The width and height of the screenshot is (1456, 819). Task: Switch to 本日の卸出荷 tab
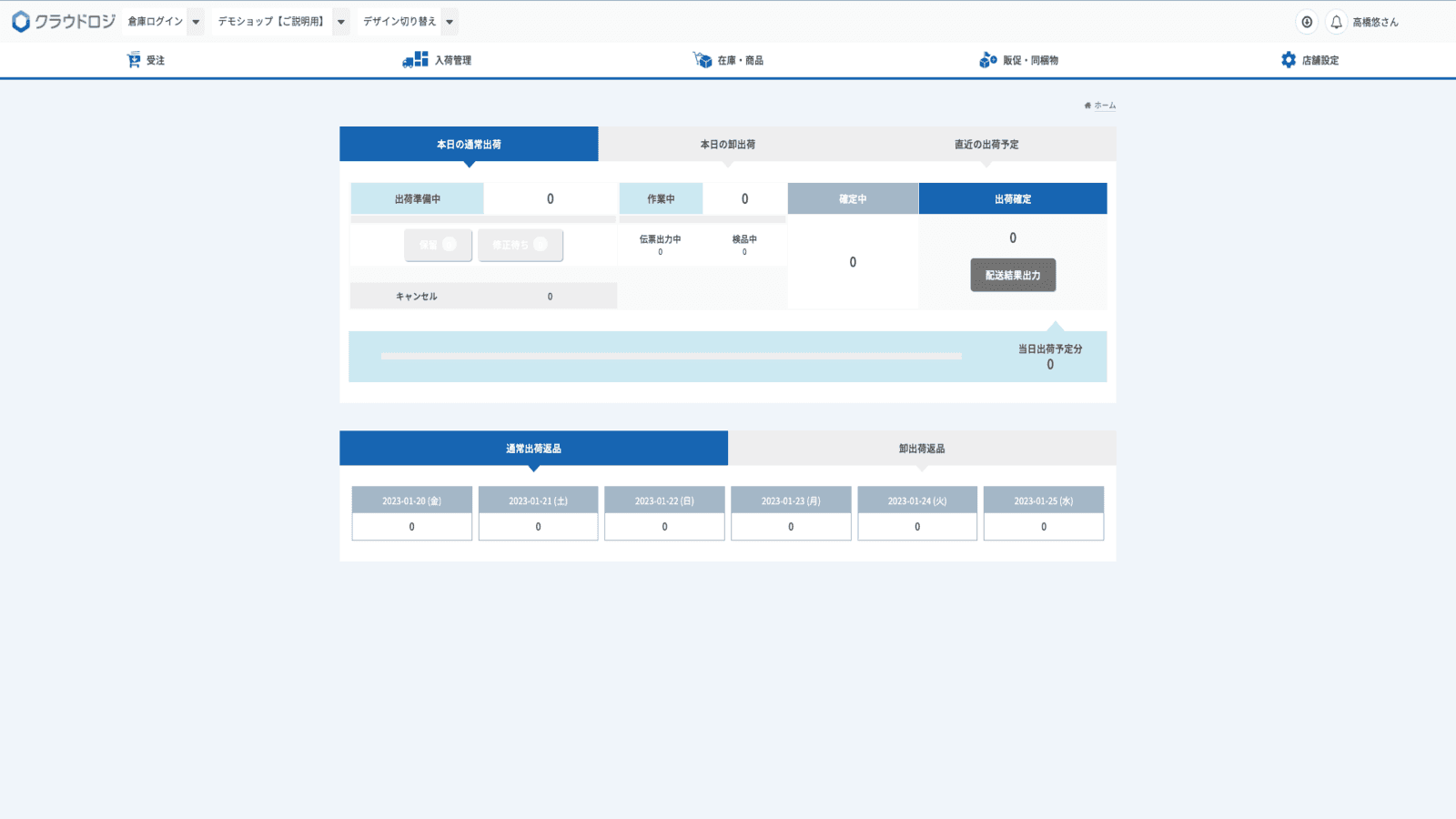tap(727, 144)
